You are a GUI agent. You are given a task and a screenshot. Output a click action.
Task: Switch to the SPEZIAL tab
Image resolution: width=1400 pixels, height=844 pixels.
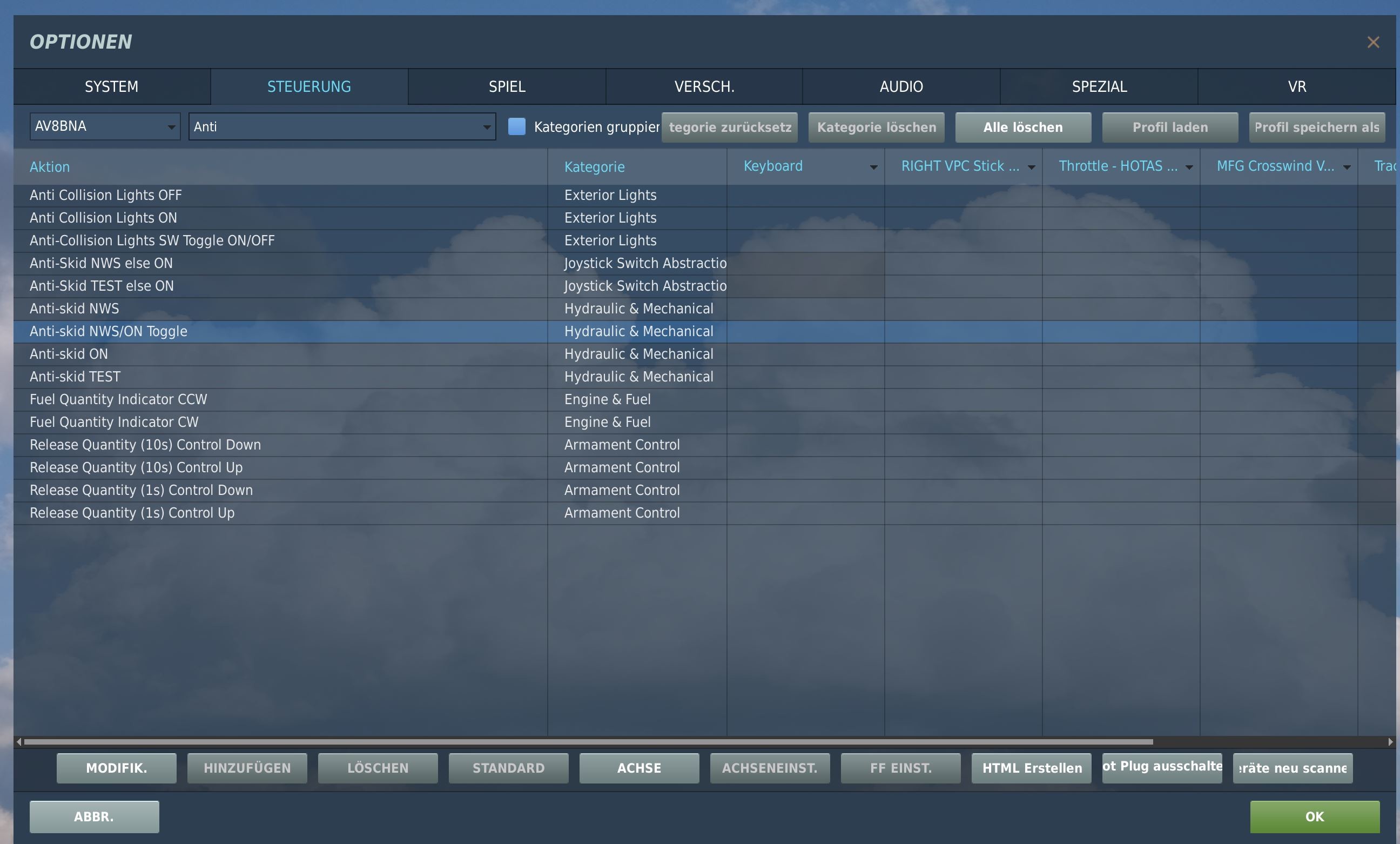[x=1099, y=86]
